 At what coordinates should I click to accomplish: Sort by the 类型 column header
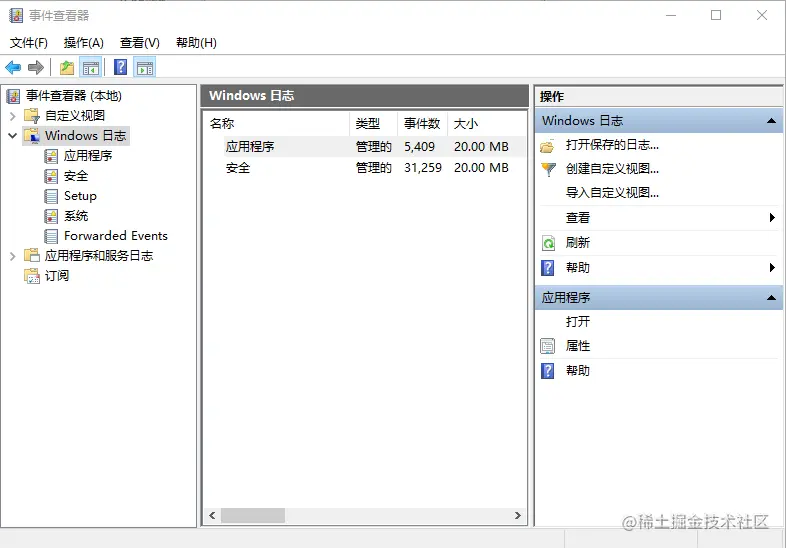(x=373, y=123)
